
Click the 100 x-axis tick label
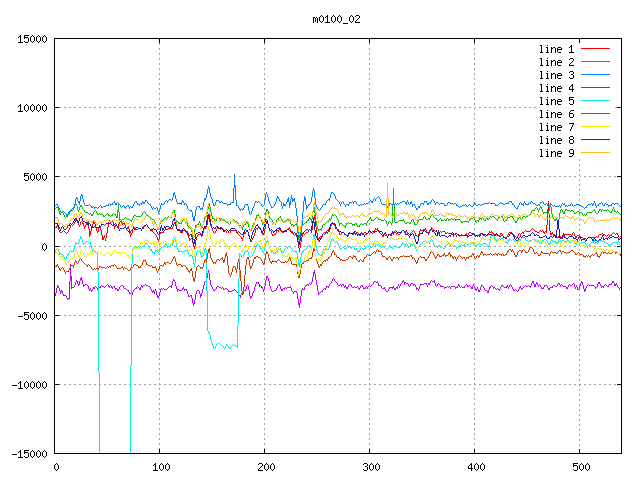[x=160, y=467]
